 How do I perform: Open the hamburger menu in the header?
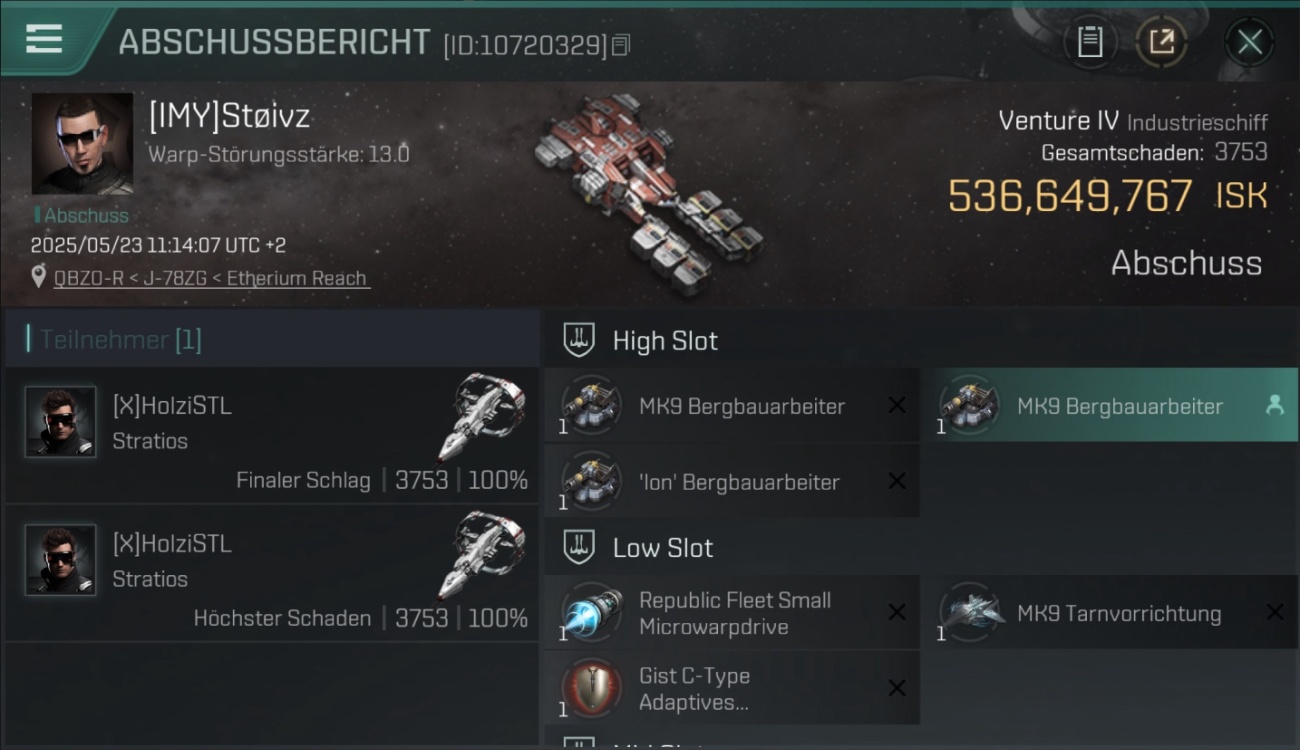[x=45, y=39]
